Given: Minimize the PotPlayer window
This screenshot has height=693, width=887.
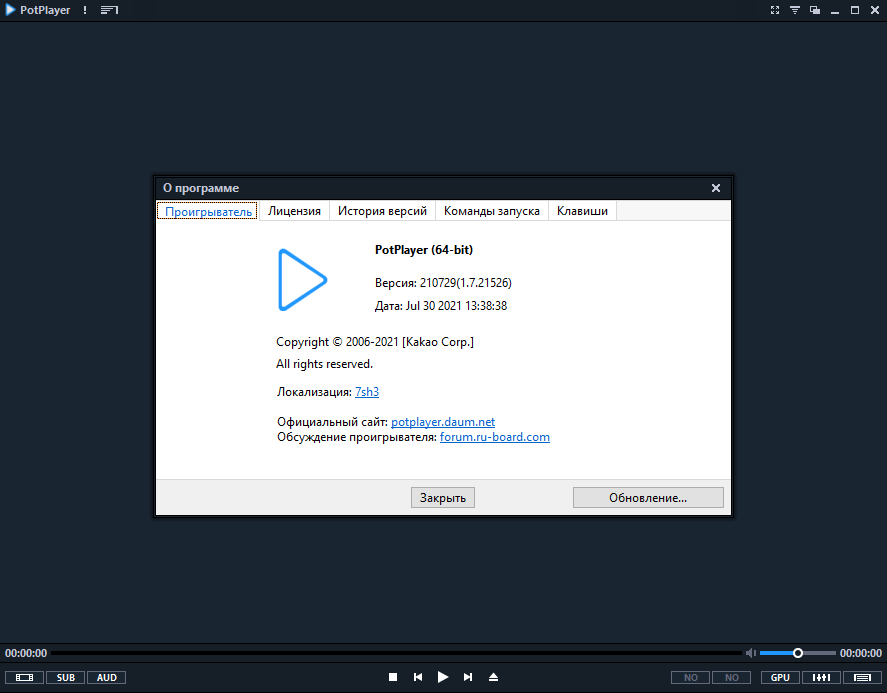Looking at the screenshot, I should [x=834, y=10].
